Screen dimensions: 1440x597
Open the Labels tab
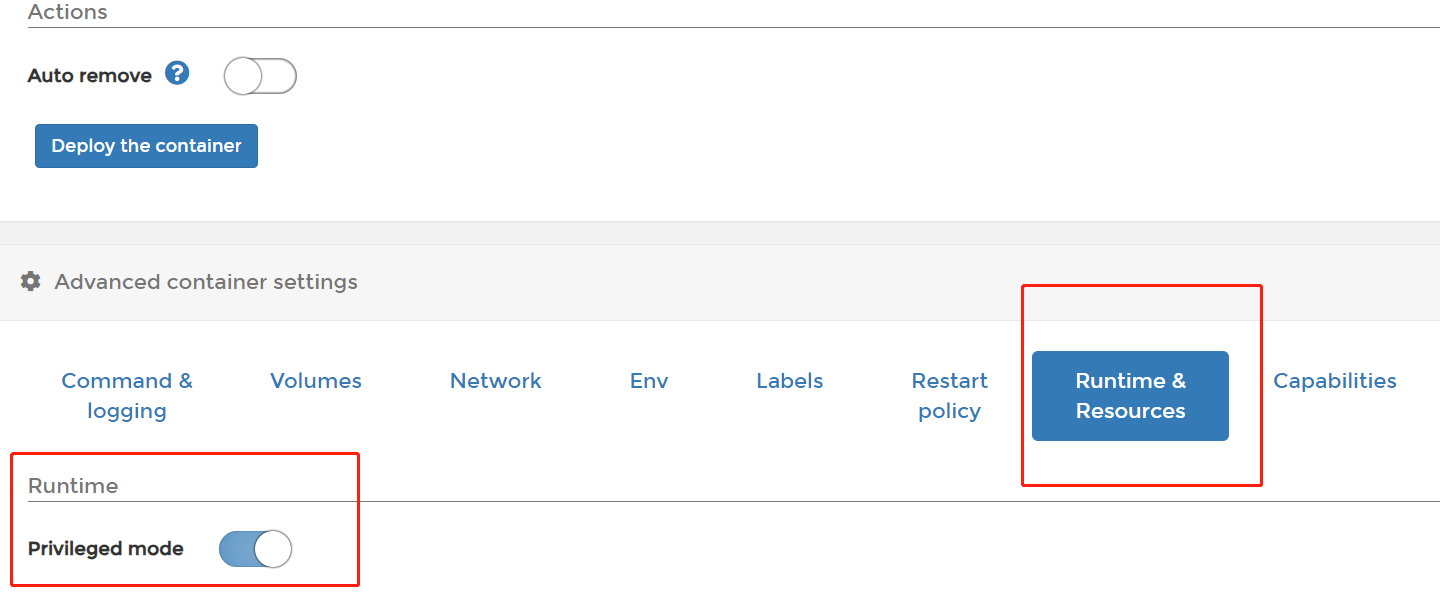tap(789, 381)
